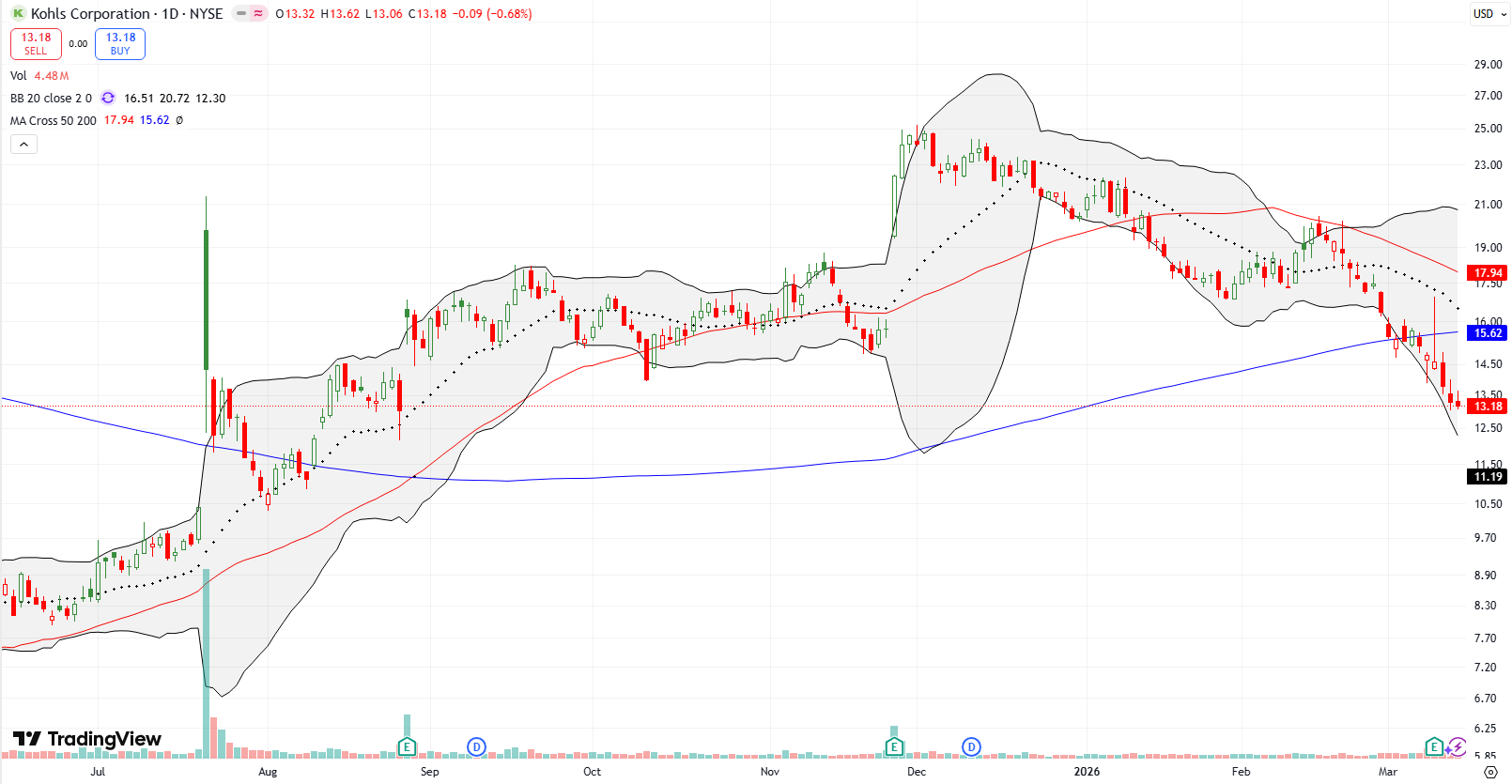
Task: Click the purple lightning event icon in March
Action: pyautogui.click(x=1456, y=747)
